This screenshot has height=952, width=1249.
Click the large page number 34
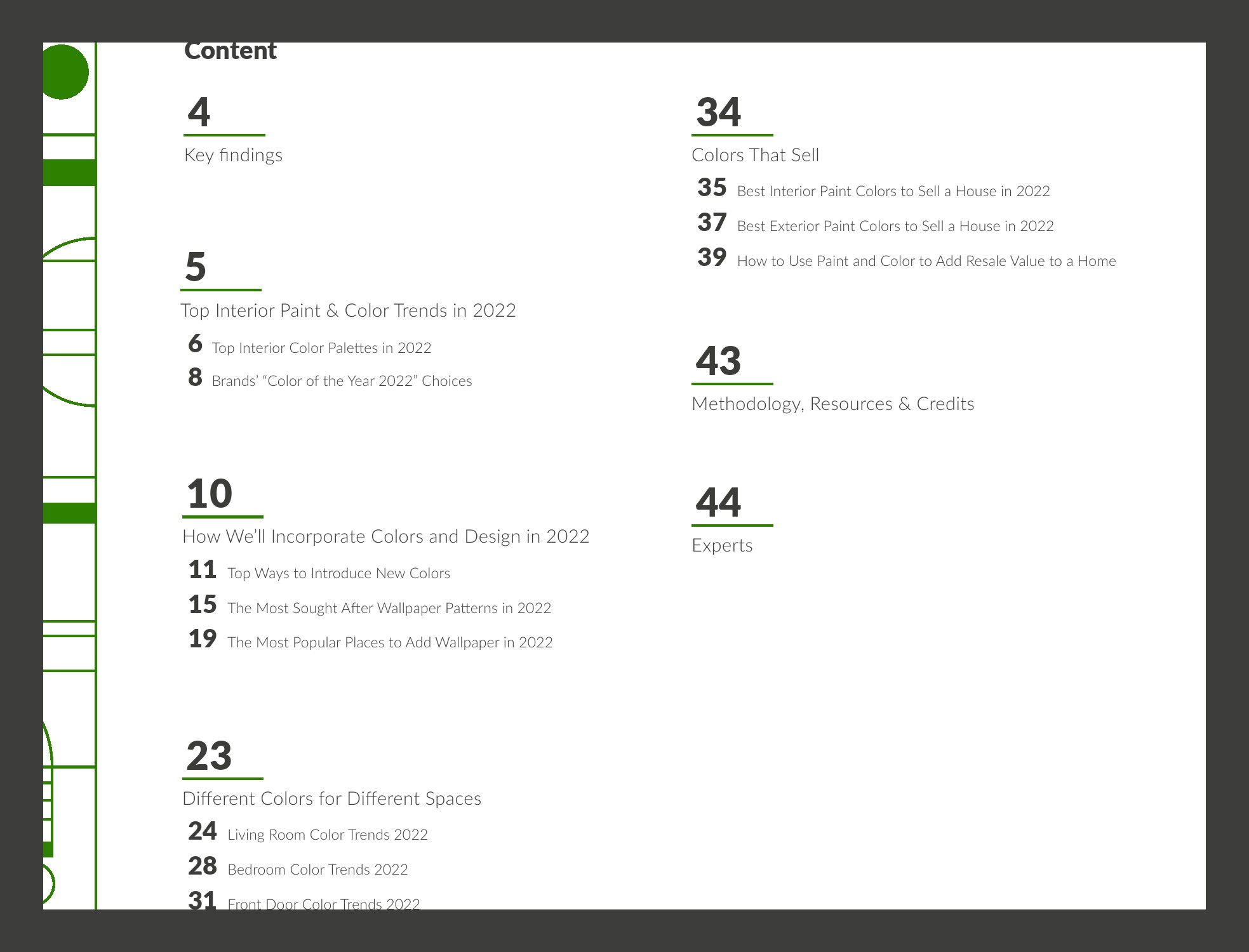click(718, 112)
